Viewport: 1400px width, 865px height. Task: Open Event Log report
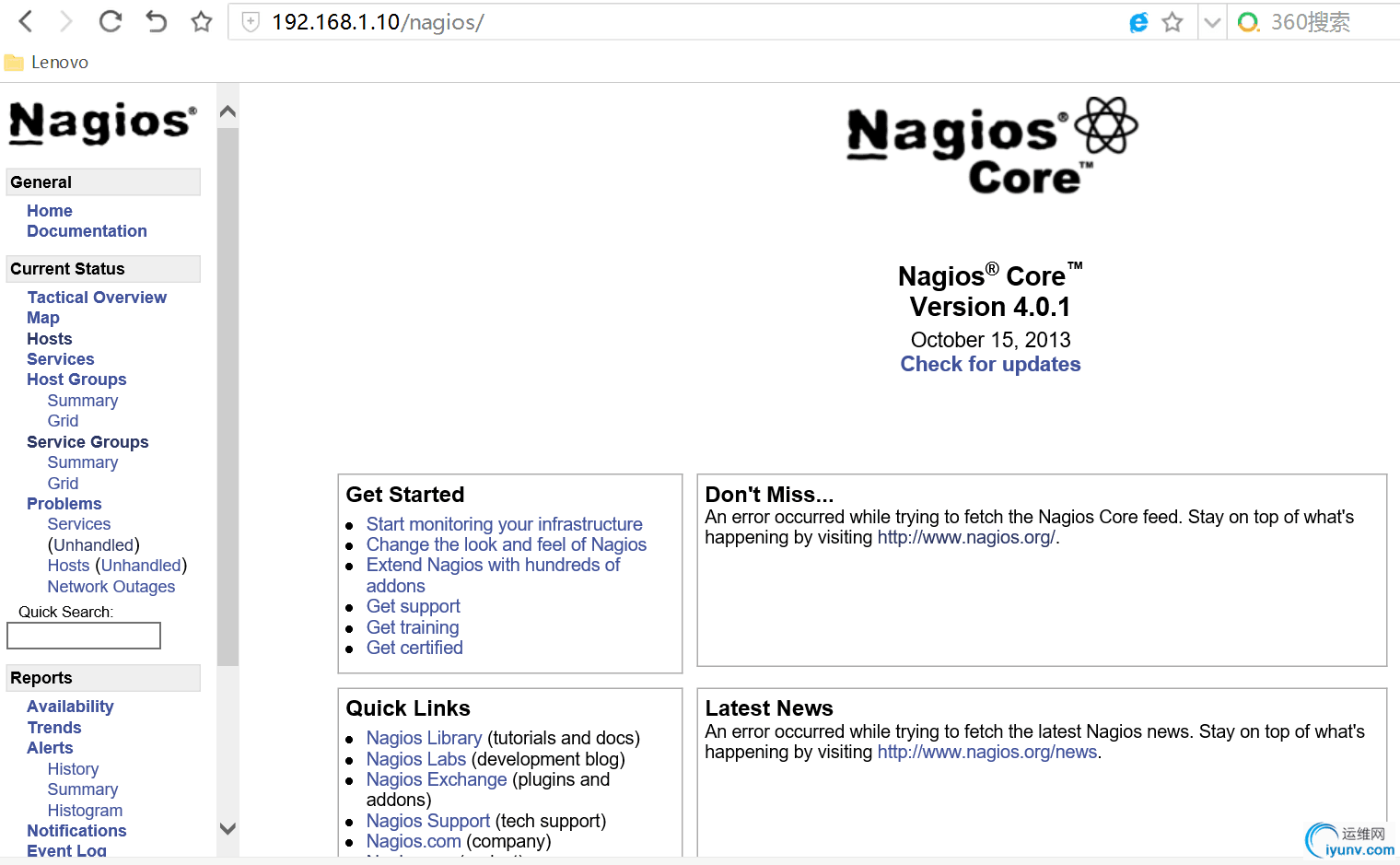click(66, 850)
